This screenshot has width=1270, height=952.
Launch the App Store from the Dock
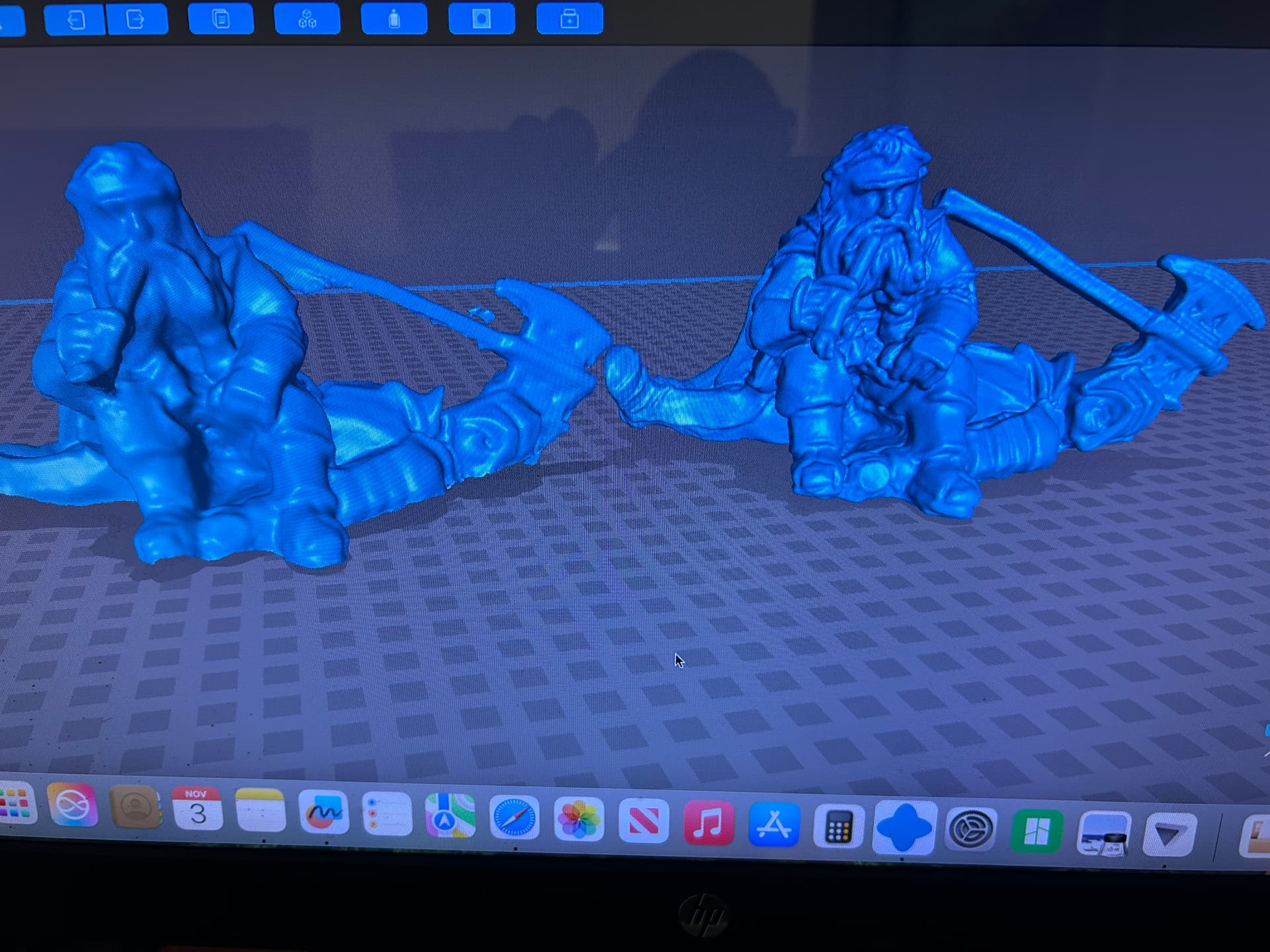pos(773,824)
